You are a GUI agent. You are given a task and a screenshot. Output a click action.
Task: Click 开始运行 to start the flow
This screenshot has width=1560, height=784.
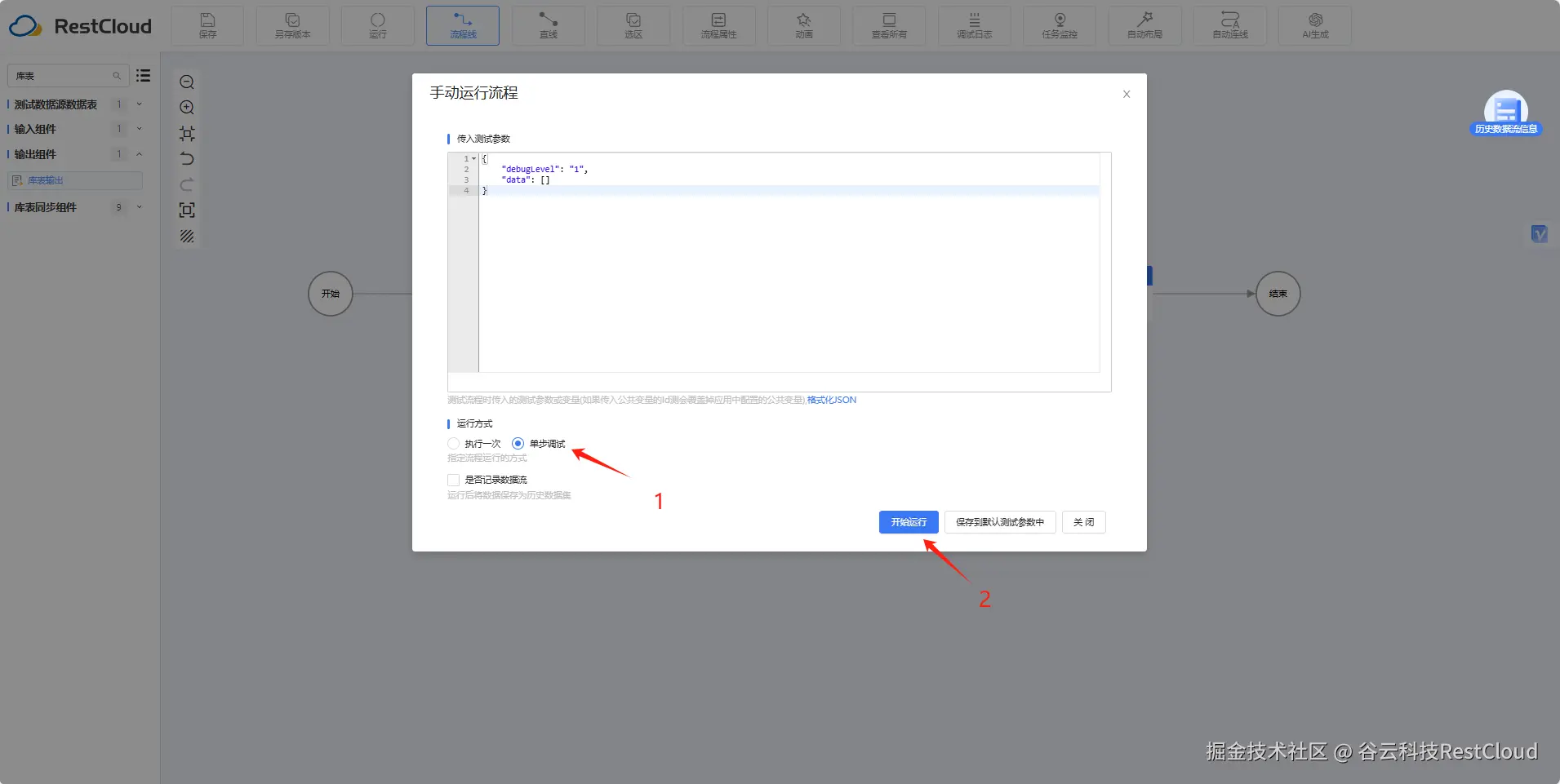pos(909,522)
